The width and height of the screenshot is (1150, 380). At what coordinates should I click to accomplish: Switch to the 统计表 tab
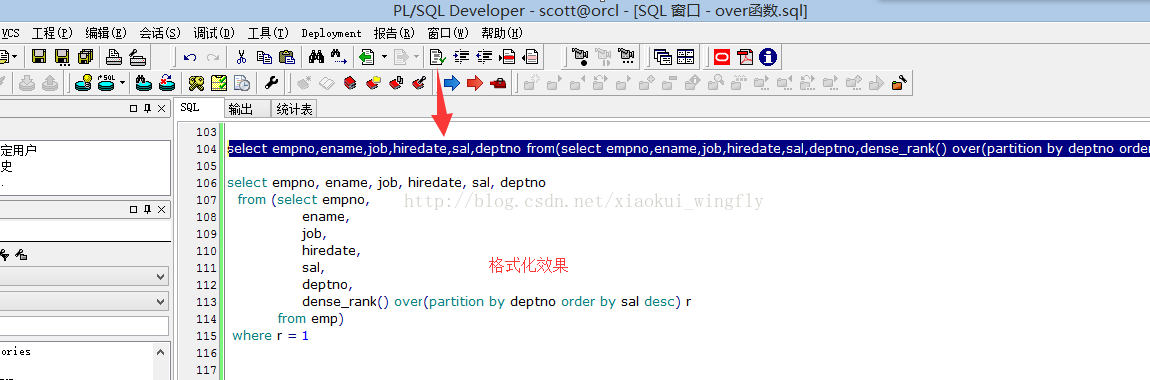click(294, 109)
